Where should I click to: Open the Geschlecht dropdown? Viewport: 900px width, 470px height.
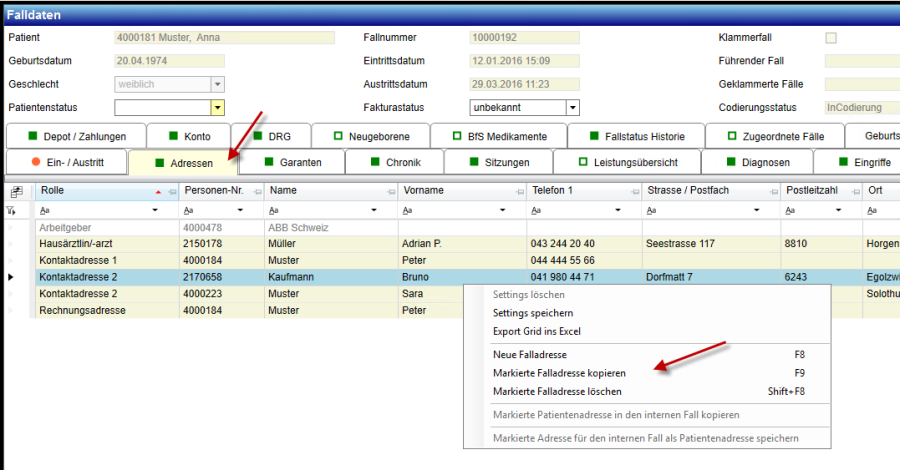coord(217,84)
